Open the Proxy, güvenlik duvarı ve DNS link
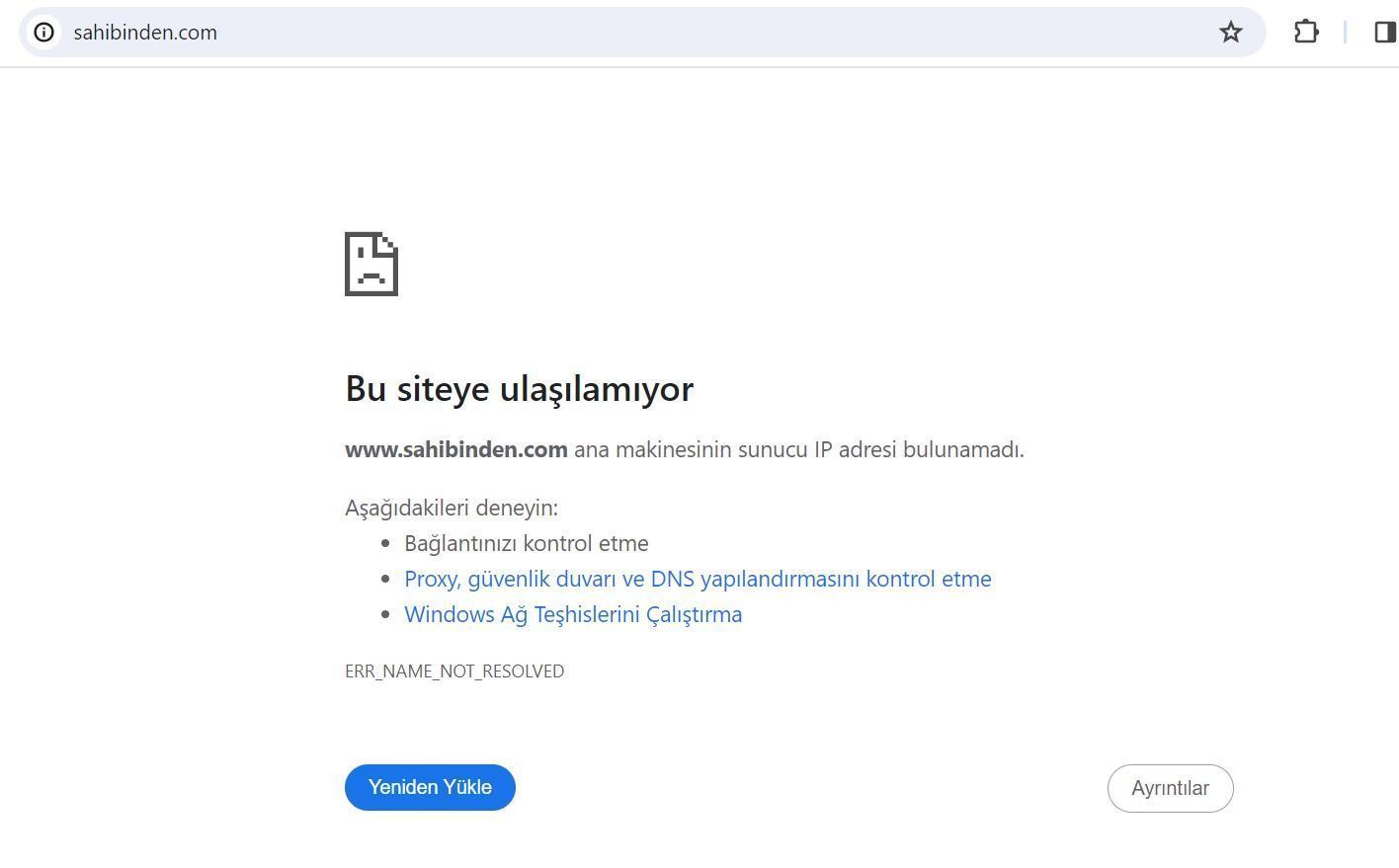The height and width of the screenshot is (868, 1399). (698, 579)
